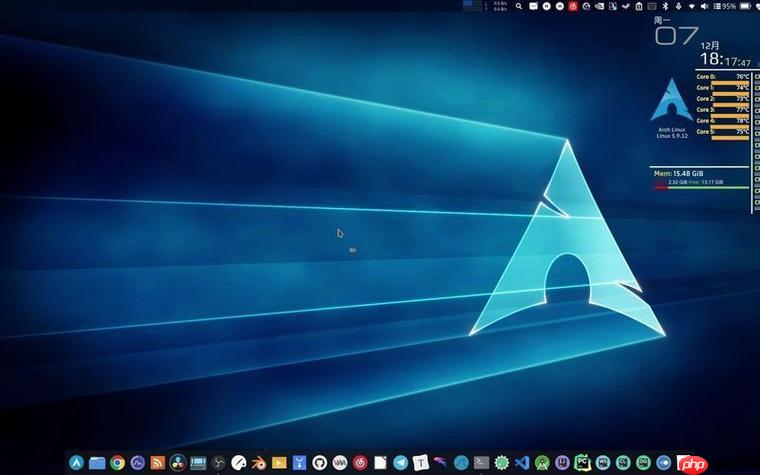The image size is (760, 475).
Task: Launch PyCharm from the dock
Action: click(x=583, y=463)
